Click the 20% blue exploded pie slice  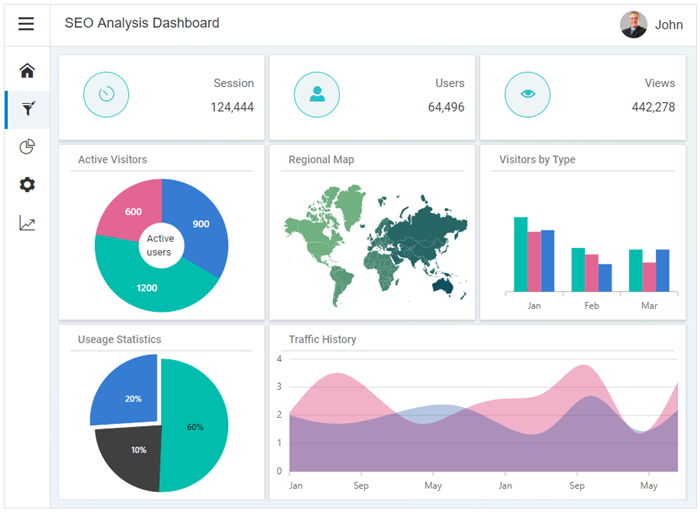[128, 394]
